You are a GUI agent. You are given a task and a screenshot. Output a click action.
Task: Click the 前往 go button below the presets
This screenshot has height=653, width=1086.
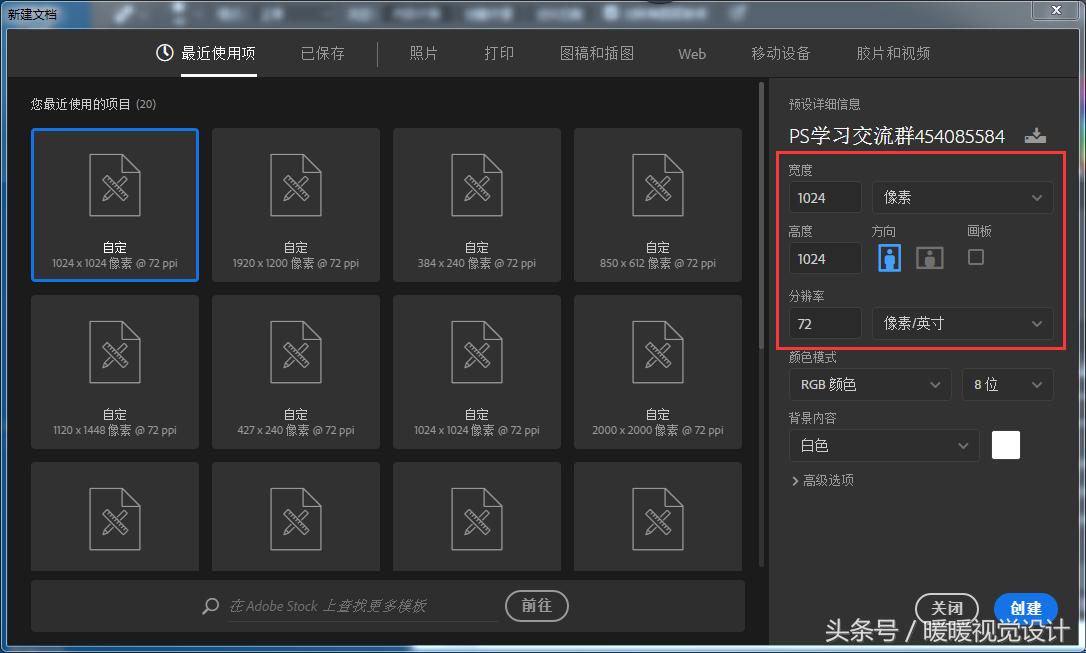click(536, 606)
